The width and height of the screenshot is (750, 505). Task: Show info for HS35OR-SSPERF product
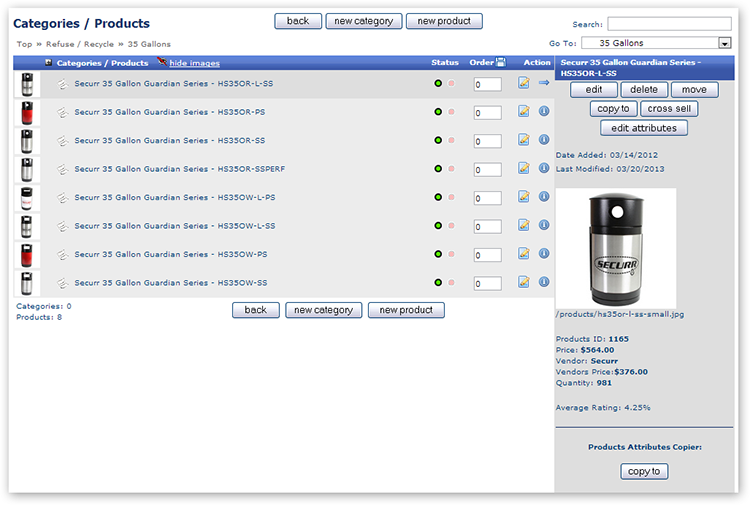tap(544, 168)
